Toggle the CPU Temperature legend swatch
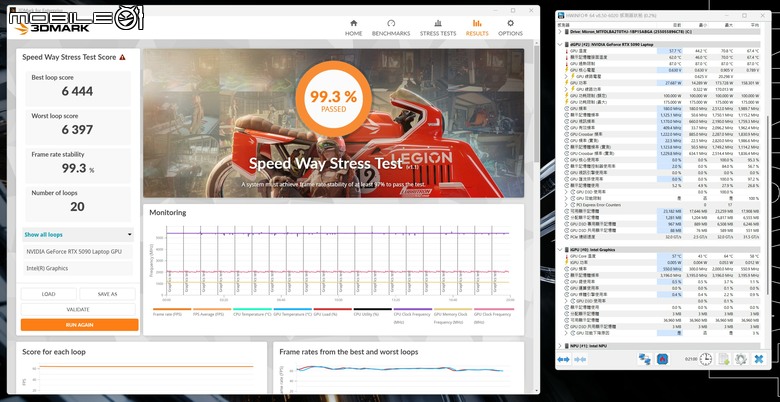Screen dimensions: 780x402 pos(252,309)
